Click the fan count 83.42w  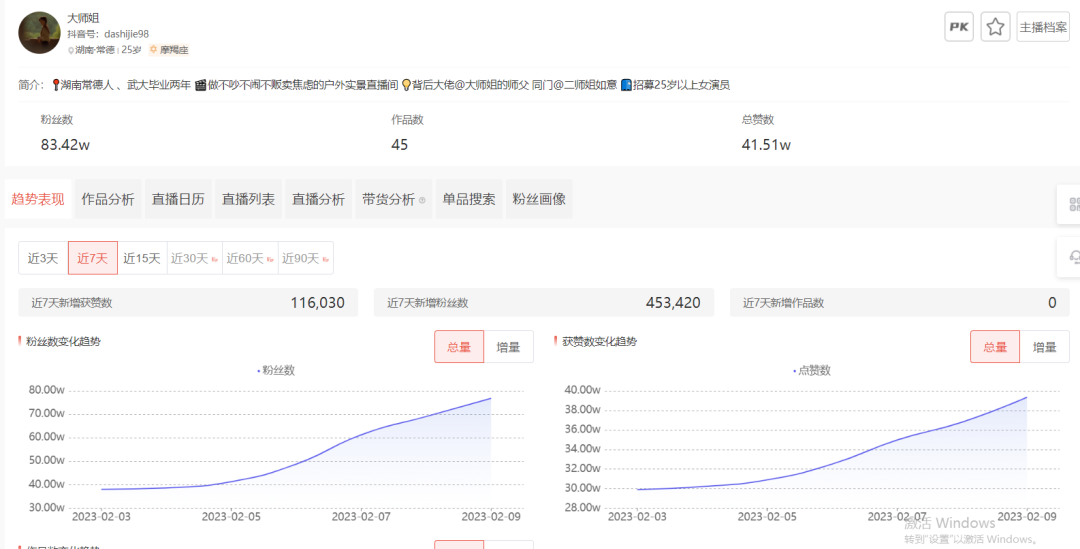[65, 145]
